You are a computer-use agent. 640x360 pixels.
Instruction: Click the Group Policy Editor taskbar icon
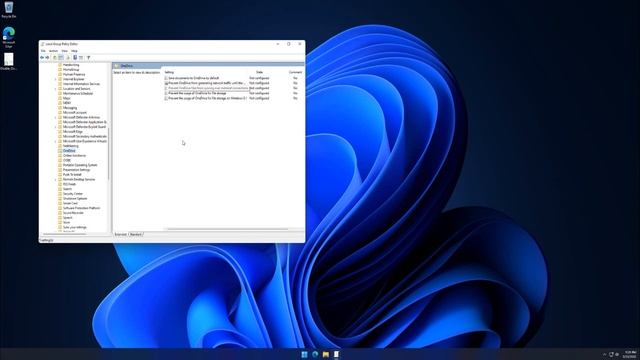(336, 354)
